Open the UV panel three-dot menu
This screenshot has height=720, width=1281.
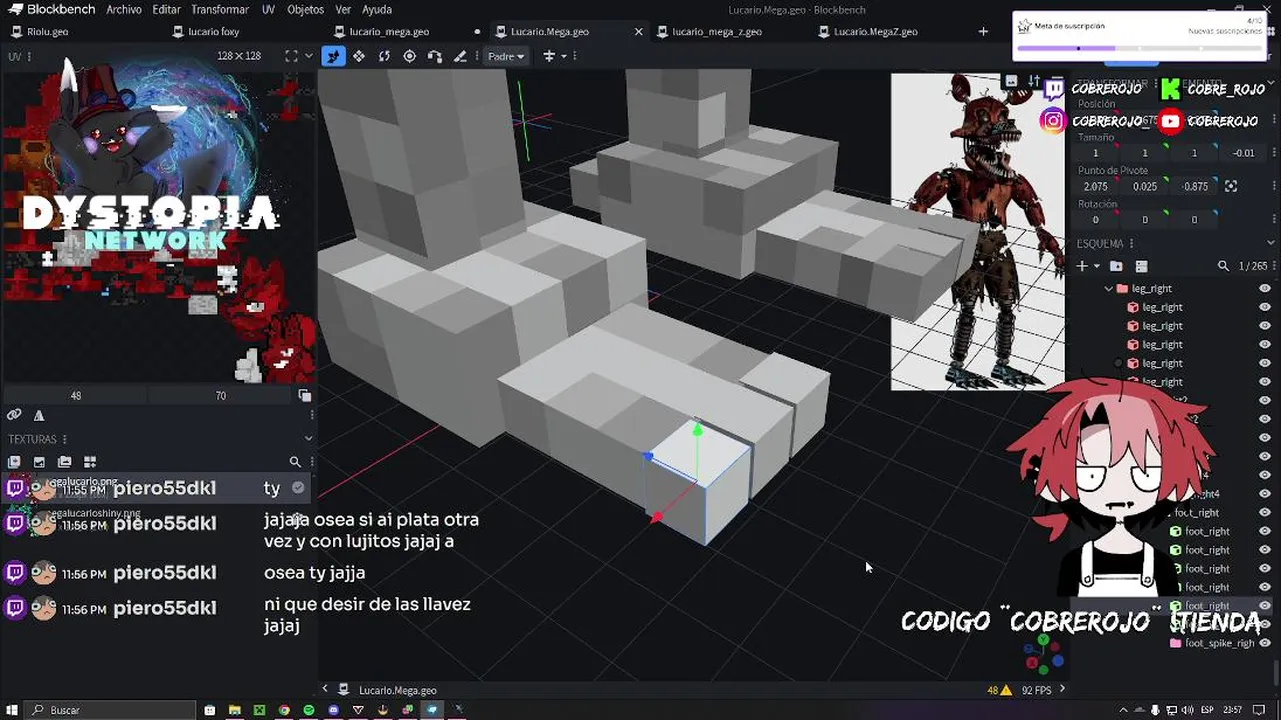click(29, 56)
